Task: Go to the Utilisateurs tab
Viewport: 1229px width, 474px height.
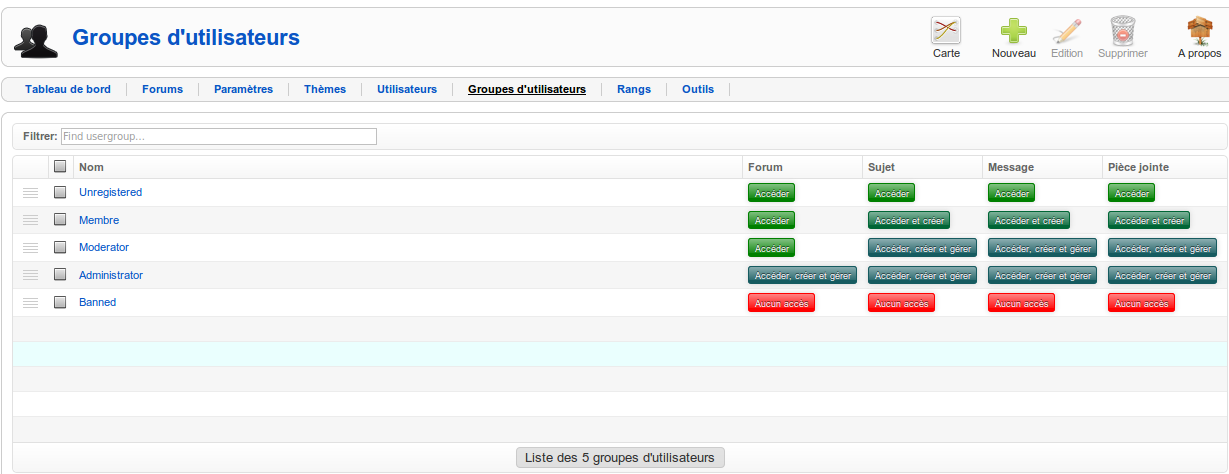Action: (x=406, y=89)
